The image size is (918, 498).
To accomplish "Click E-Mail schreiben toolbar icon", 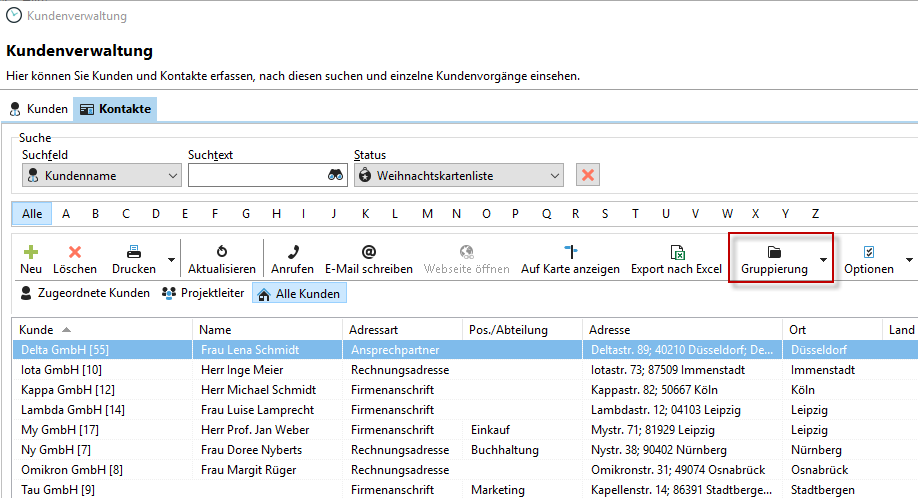I will click(x=368, y=253).
